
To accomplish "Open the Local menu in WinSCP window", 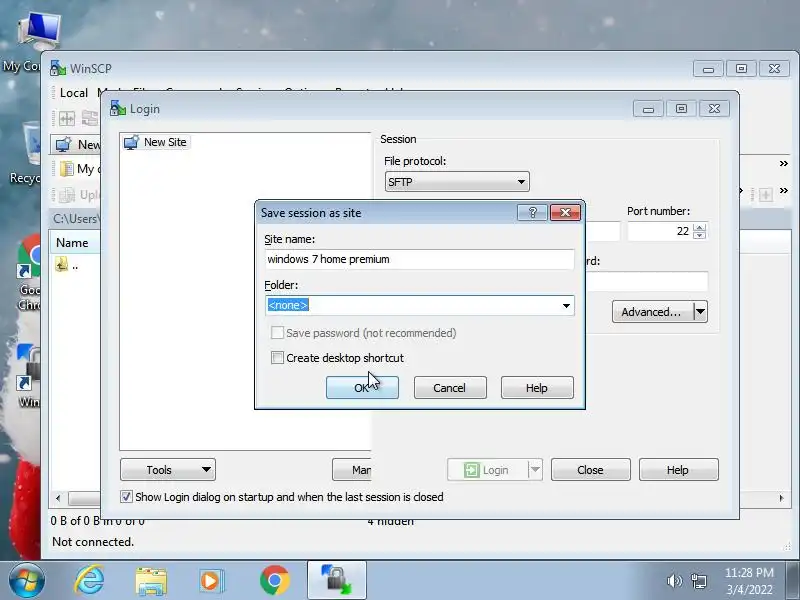I will pyautogui.click(x=74, y=93).
